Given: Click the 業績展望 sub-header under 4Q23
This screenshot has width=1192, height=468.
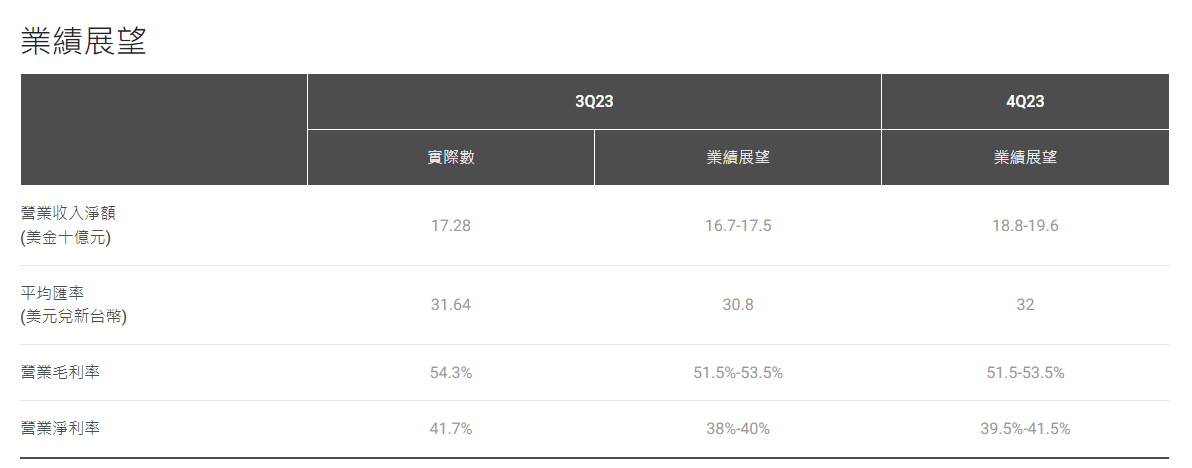Looking at the screenshot, I should point(1025,158).
